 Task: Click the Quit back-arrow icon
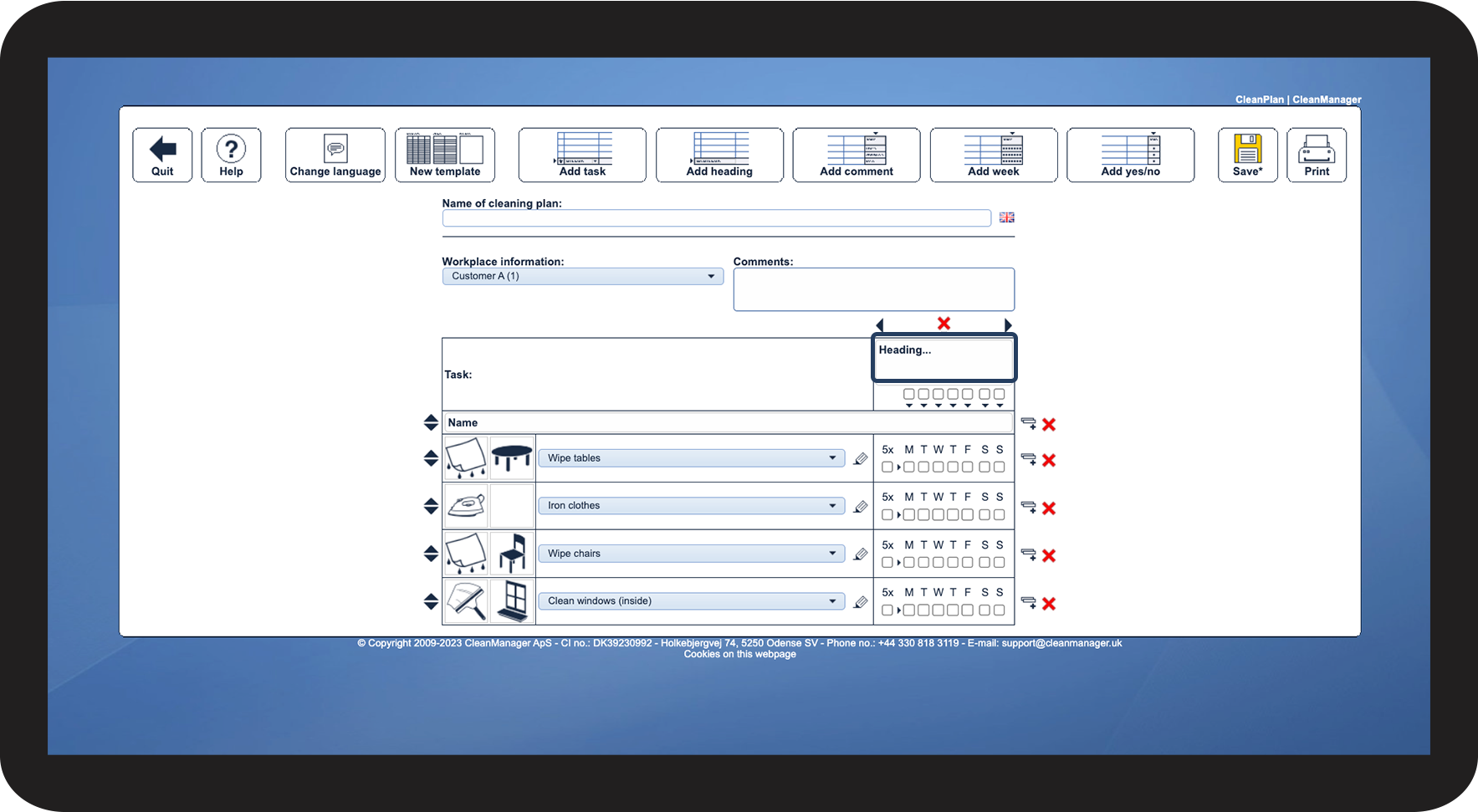tap(162, 150)
